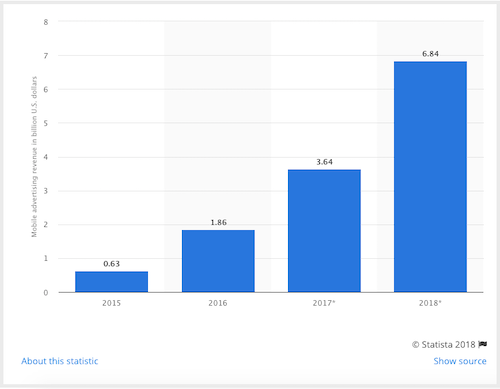Image resolution: width=500 pixels, height=389 pixels.
Task: Click the 2015 x-axis label
Action: pos(111,303)
